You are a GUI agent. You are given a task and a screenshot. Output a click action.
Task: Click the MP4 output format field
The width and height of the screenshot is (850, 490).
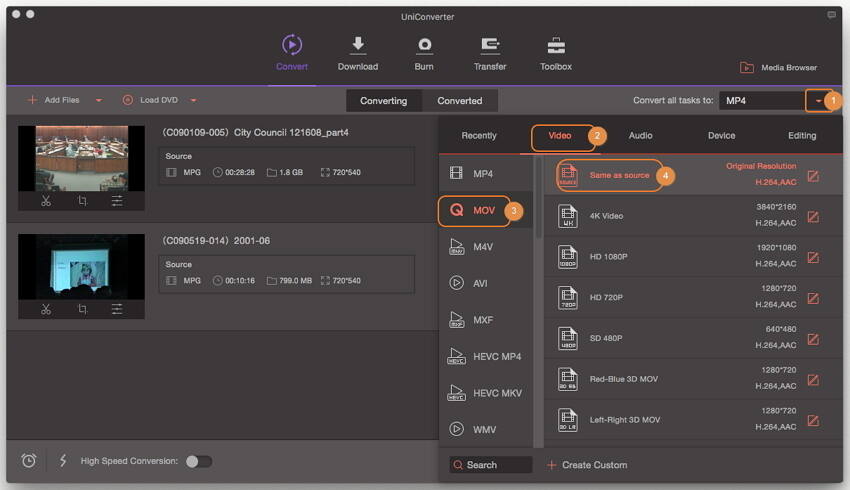tap(762, 101)
